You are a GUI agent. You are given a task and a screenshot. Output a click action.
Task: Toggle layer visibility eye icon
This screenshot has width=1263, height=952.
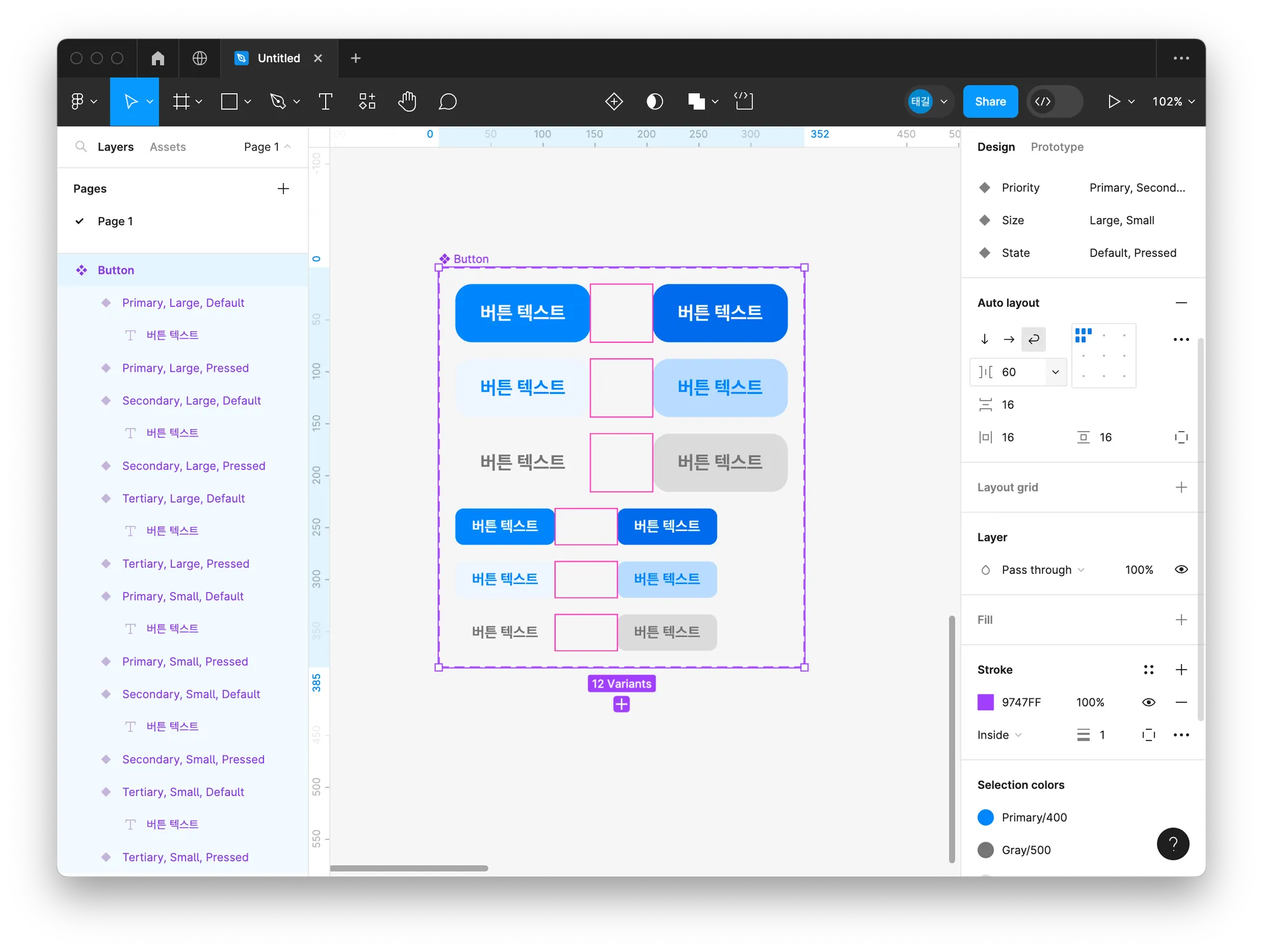click(1181, 570)
